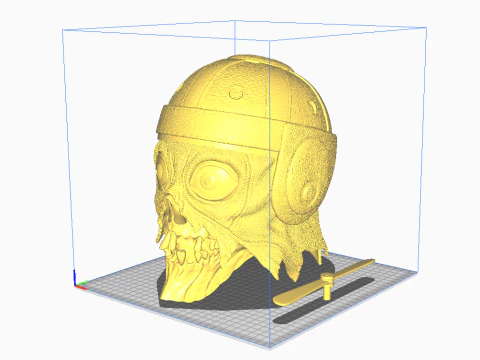Select the small propeller model on build plate
The height and width of the screenshot is (360, 480).
point(324,283)
